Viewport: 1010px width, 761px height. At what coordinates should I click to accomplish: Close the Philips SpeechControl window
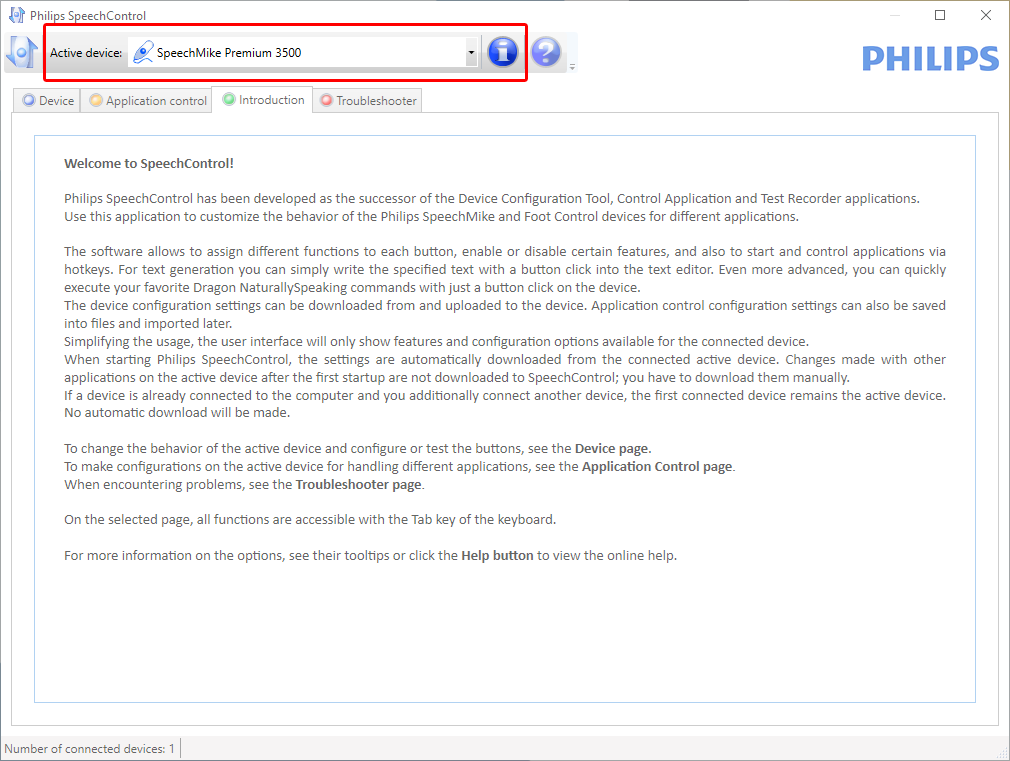[x=986, y=15]
